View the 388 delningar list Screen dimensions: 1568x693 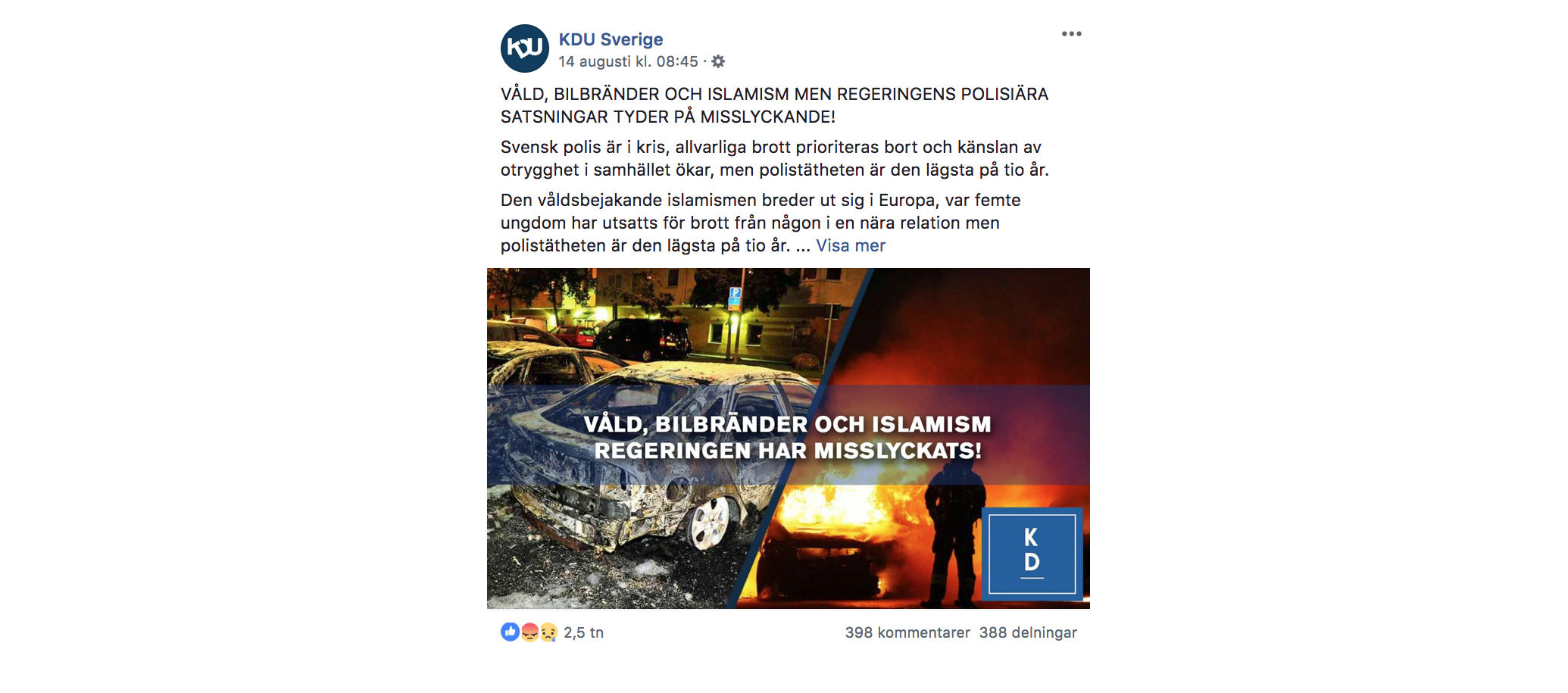[1028, 632]
